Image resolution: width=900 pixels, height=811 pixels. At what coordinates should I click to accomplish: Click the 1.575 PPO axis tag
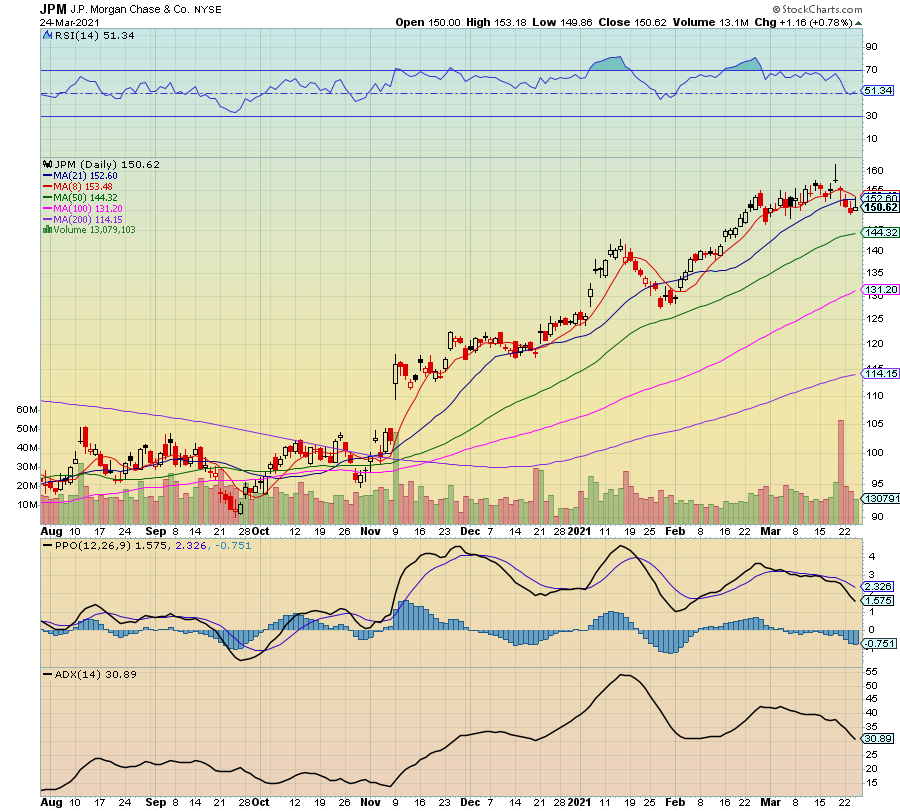[878, 600]
